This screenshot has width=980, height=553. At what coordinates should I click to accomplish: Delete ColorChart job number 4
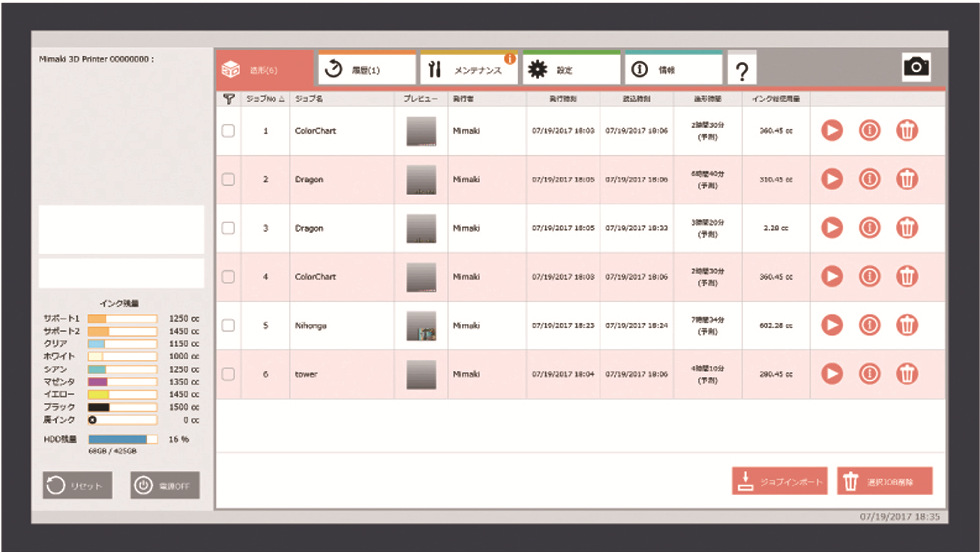(907, 276)
